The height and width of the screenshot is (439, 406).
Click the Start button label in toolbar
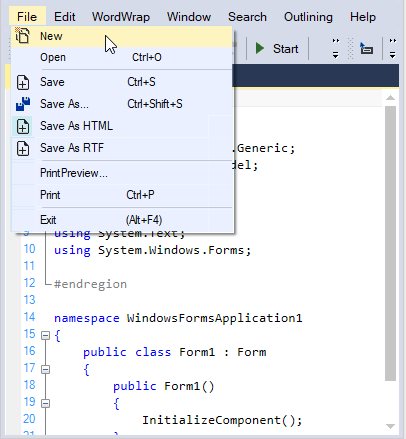click(x=286, y=49)
